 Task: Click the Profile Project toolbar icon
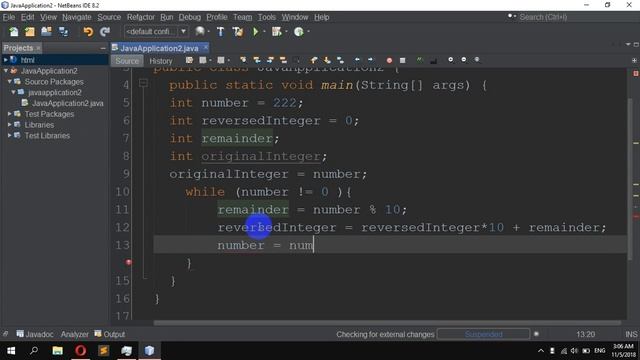pyautogui.click(x=299, y=31)
